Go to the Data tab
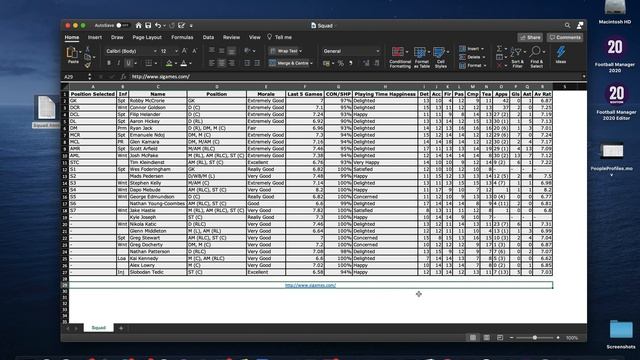Screen dimensions: 640x360 point(208,37)
